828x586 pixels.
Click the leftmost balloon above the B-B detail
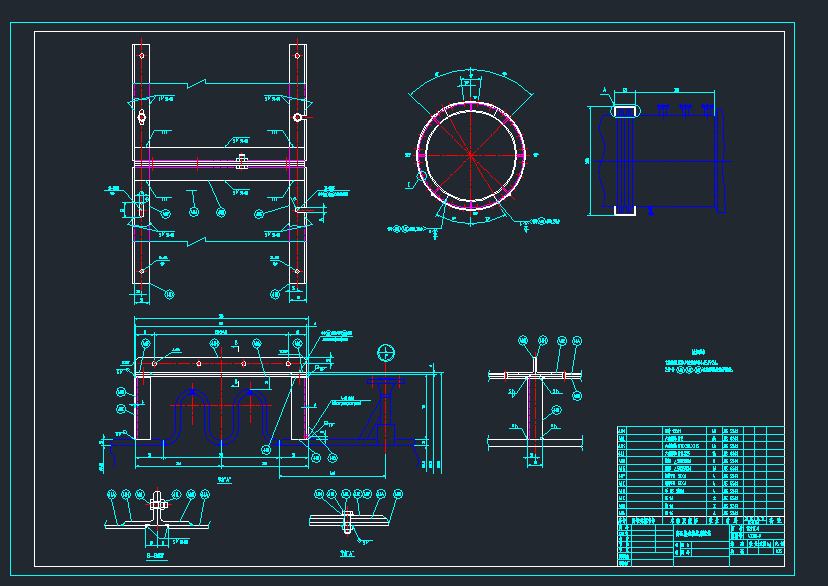pyautogui.click(x=111, y=495)
